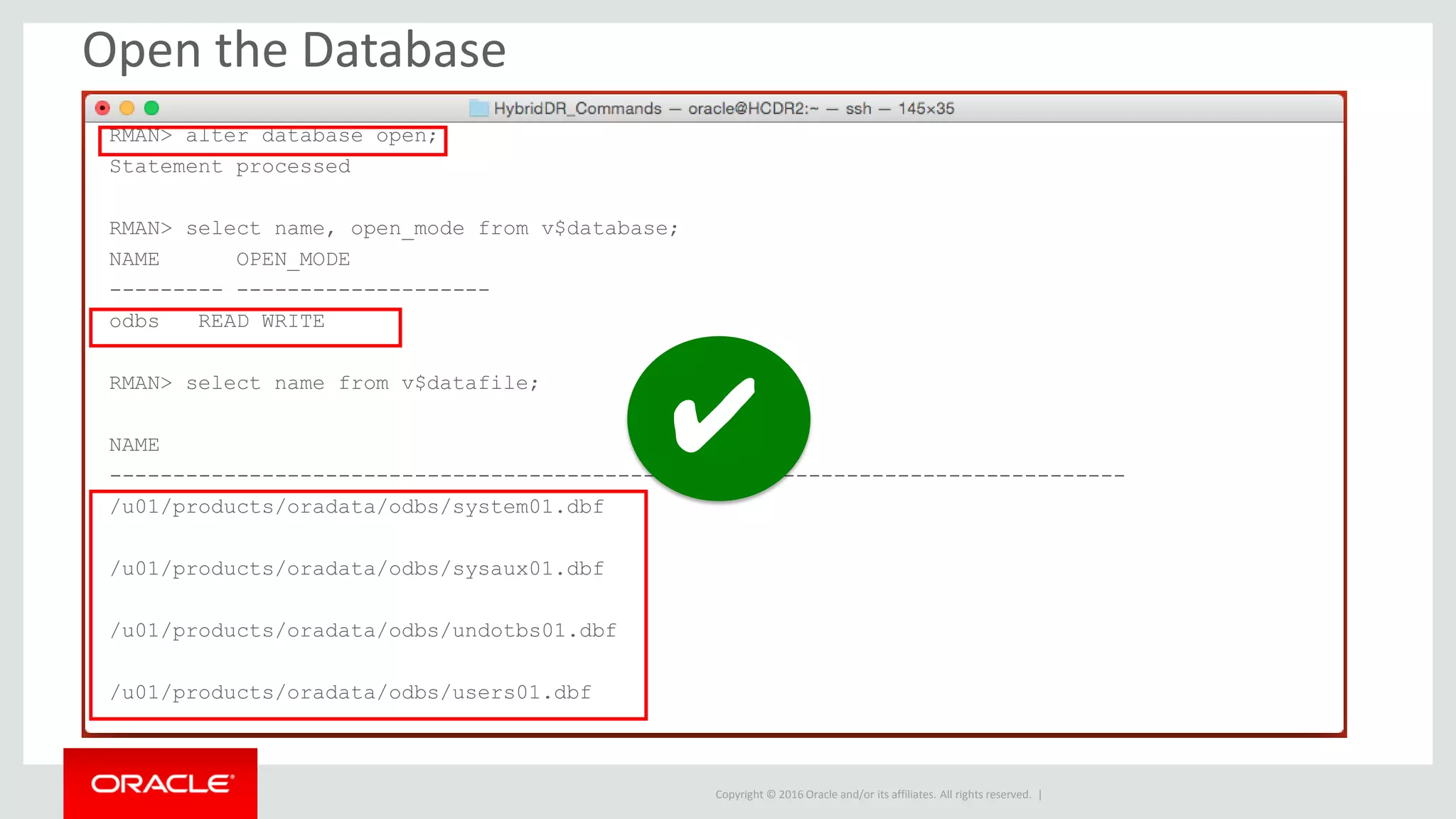Click the Oracle copyright notice text
This screenshot has width=1456, height=819.
tap(873, 795)
